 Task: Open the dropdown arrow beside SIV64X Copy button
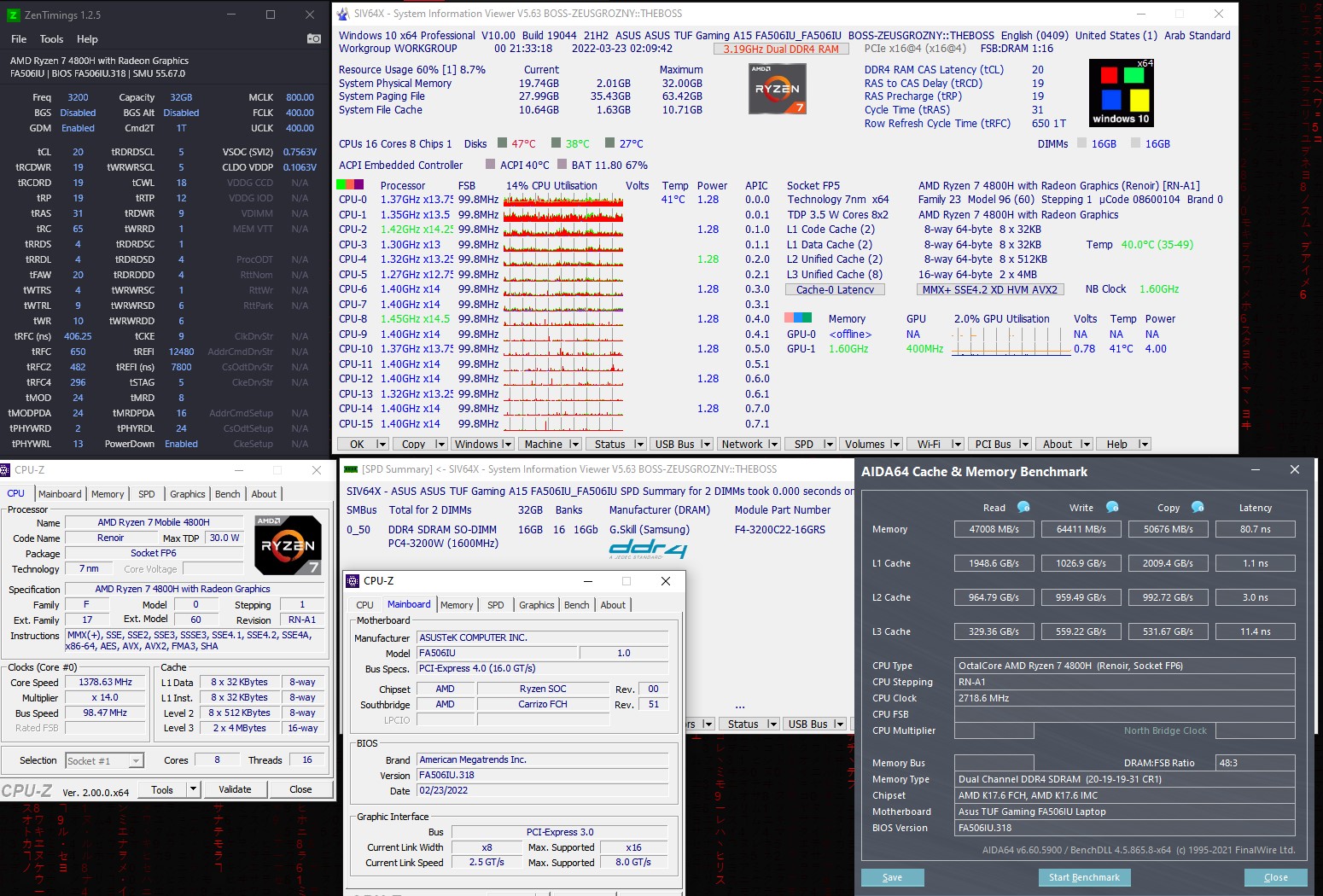click(440, 444)
